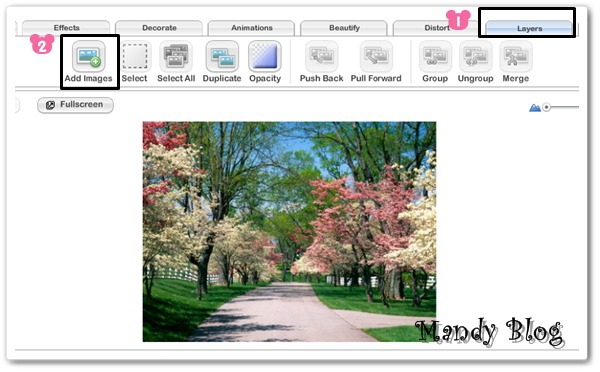Duplicate the layer with the Duplicate icon
The width and height of the screenshot is (600, 372).
[222, 56]
